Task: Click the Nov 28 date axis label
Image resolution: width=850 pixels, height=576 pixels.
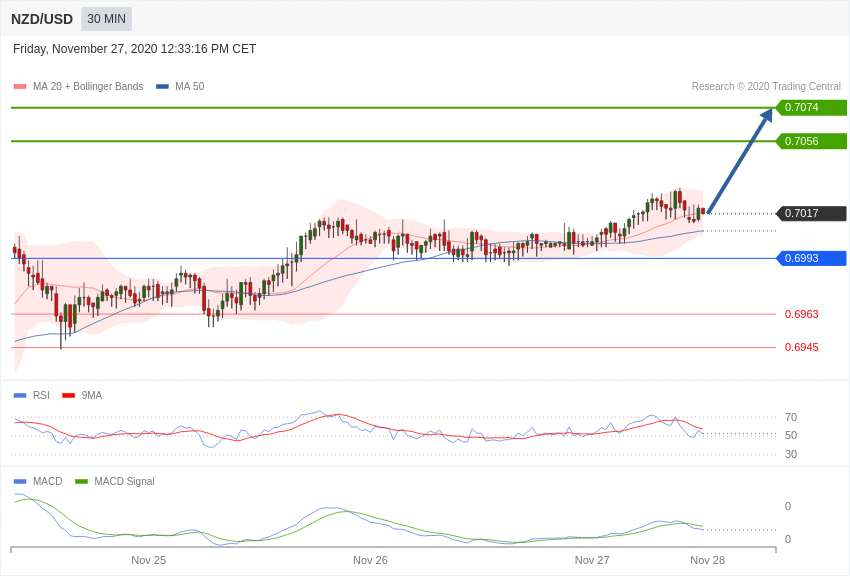Action: pos(707,560)
